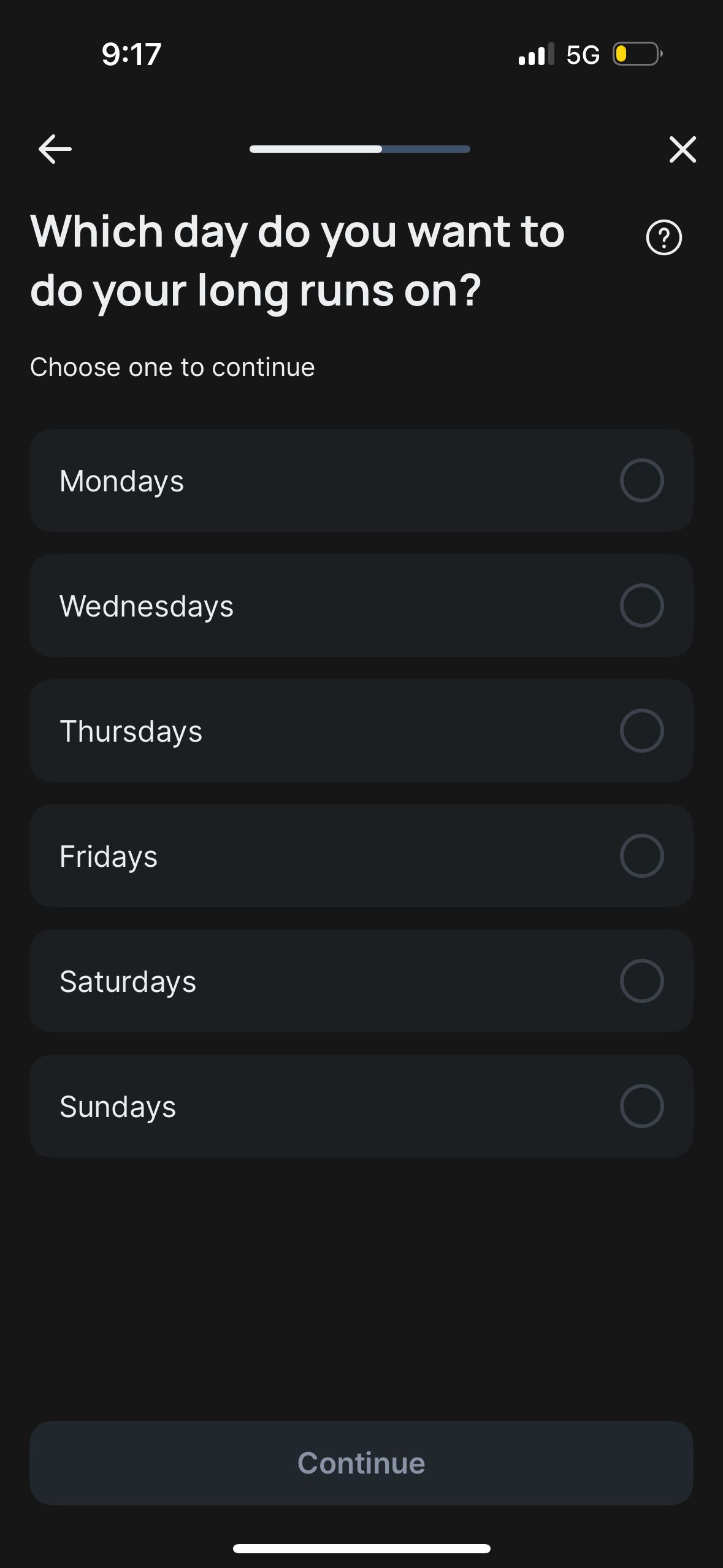Tap the battery indicator in status bar

pos(637,54)
